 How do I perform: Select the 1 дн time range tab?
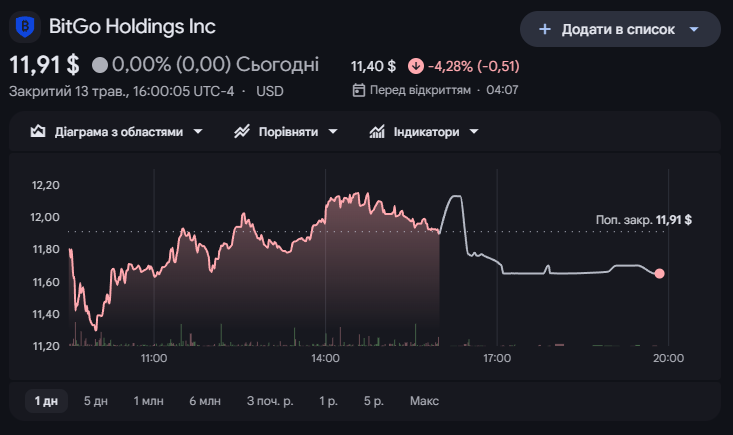[46, 401]
